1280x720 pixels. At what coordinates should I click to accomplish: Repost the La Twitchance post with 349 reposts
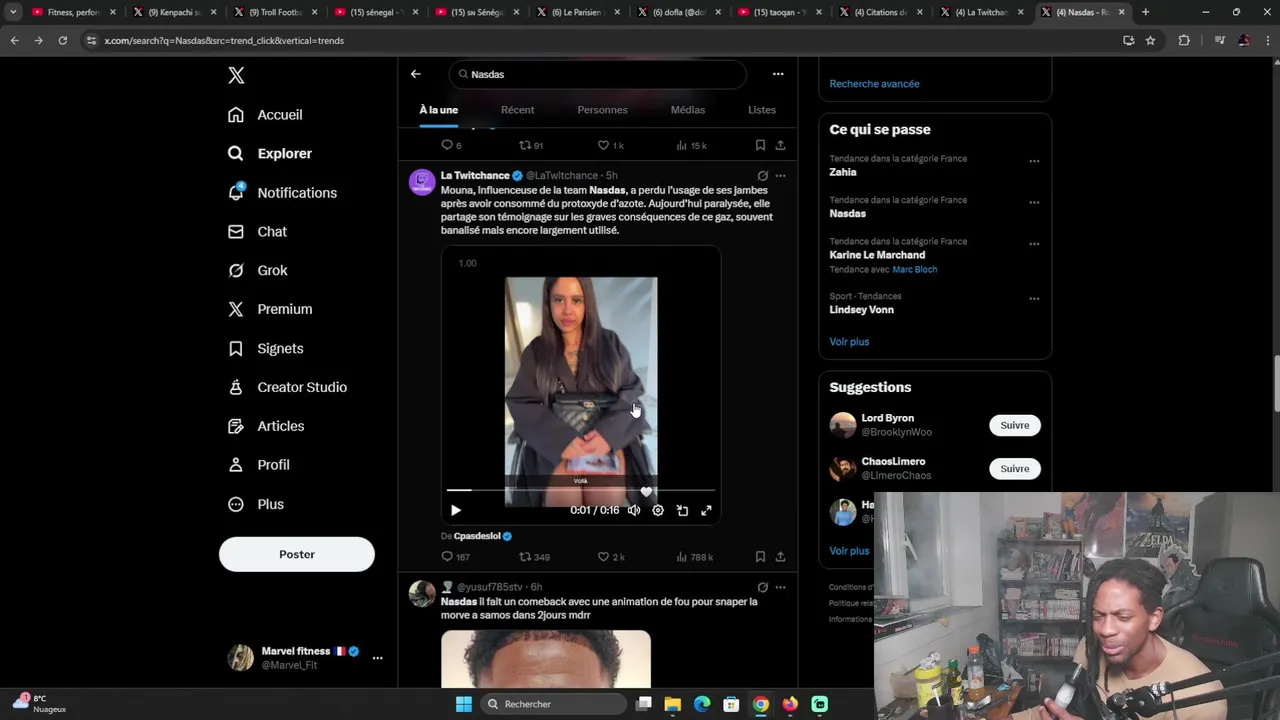point(535,557)
